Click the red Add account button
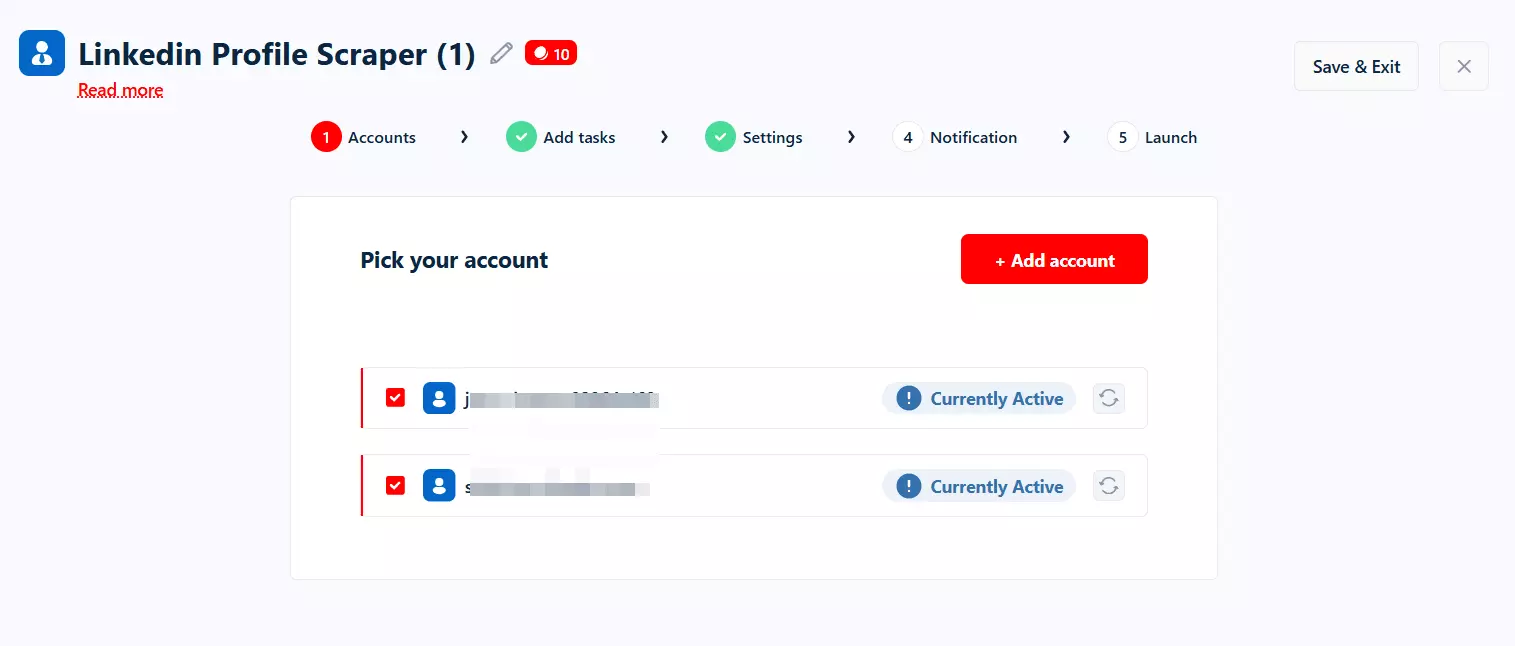The image size is (1515, 646). tap(1054, 260)
